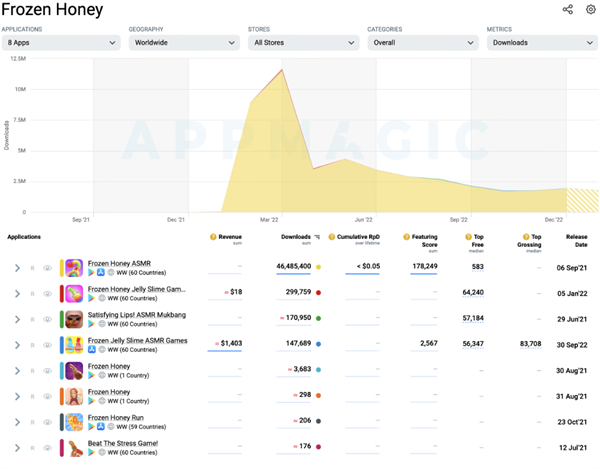Click the Google Play icon under Beat The Stress Game

[x=91, y=452]
